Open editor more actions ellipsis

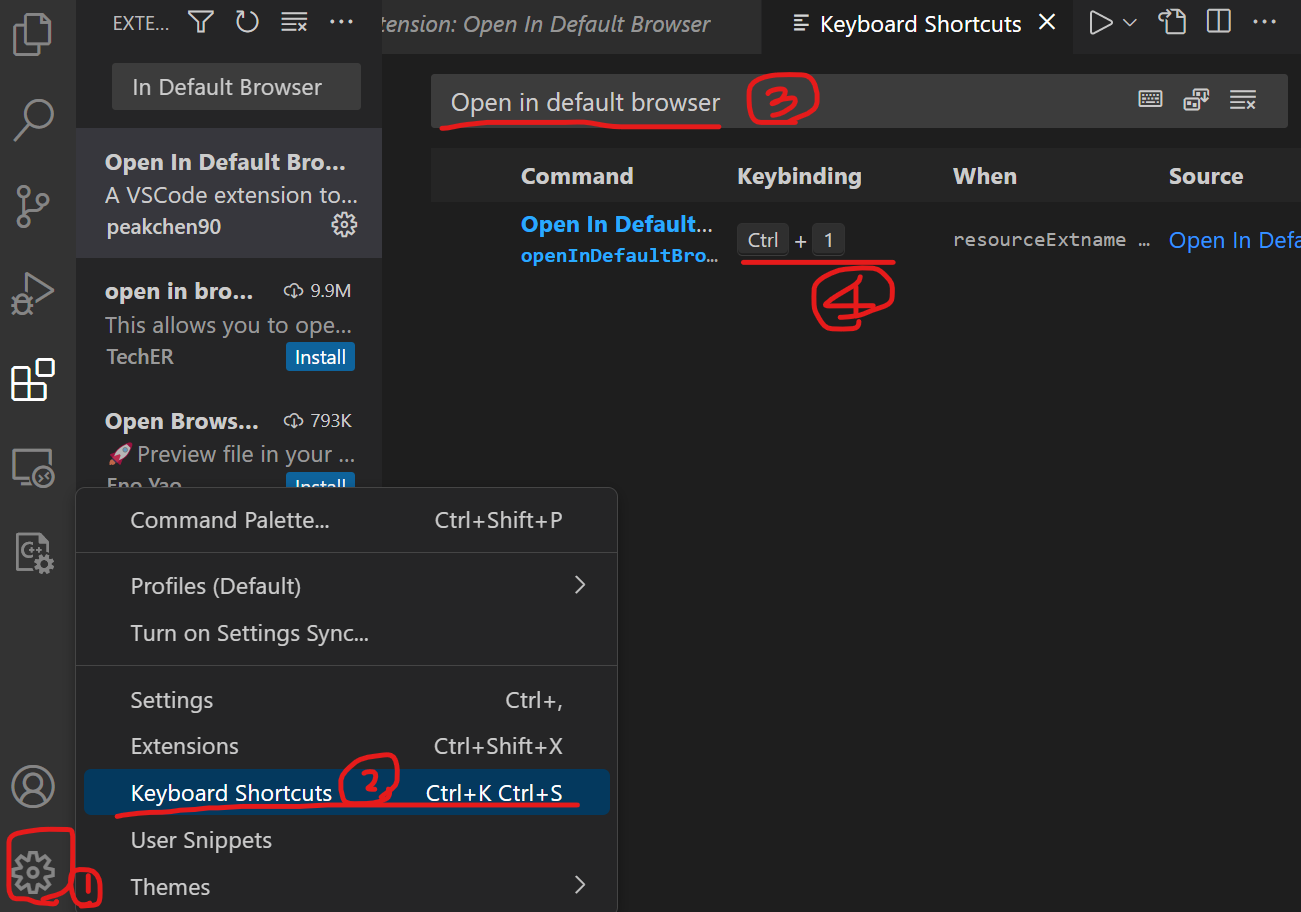pos(1265,21)
